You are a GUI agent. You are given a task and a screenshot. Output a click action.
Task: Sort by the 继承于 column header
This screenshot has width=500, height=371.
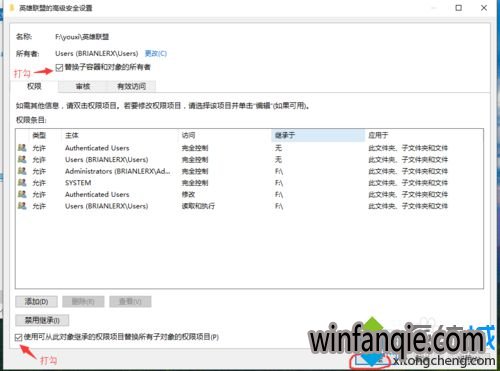pos(318,135)
